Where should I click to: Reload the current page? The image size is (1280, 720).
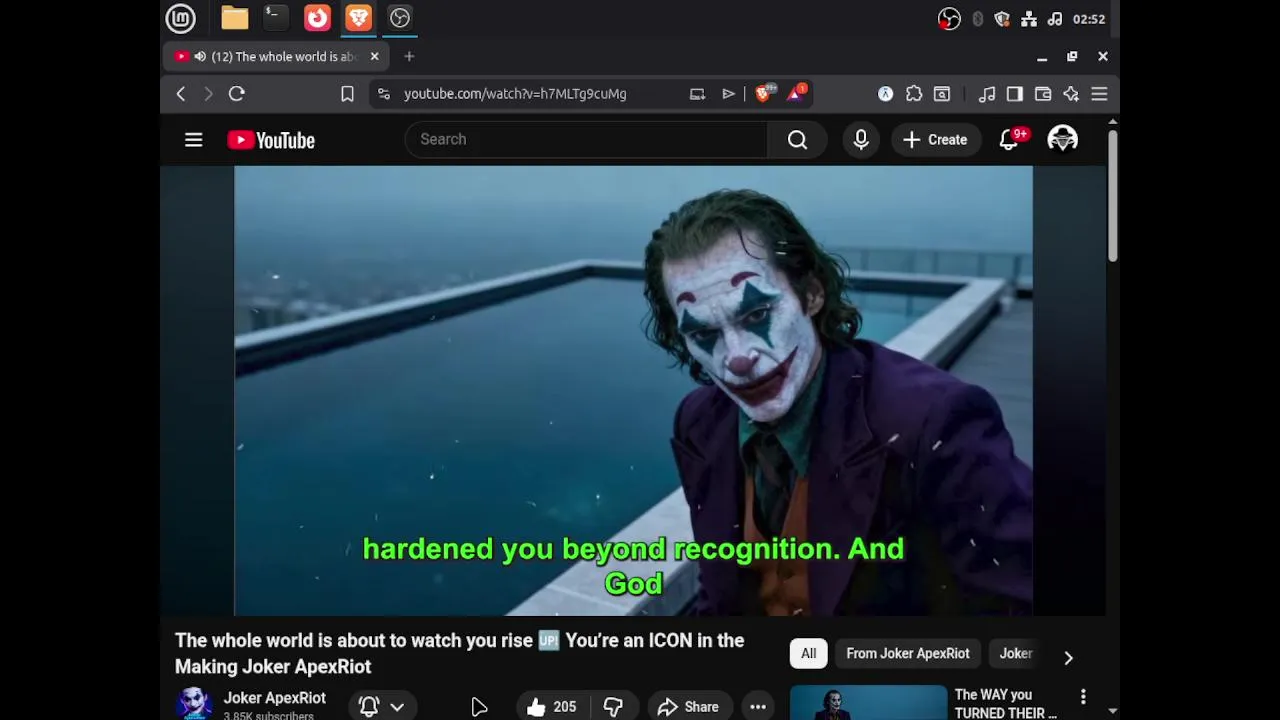point(237,93)
